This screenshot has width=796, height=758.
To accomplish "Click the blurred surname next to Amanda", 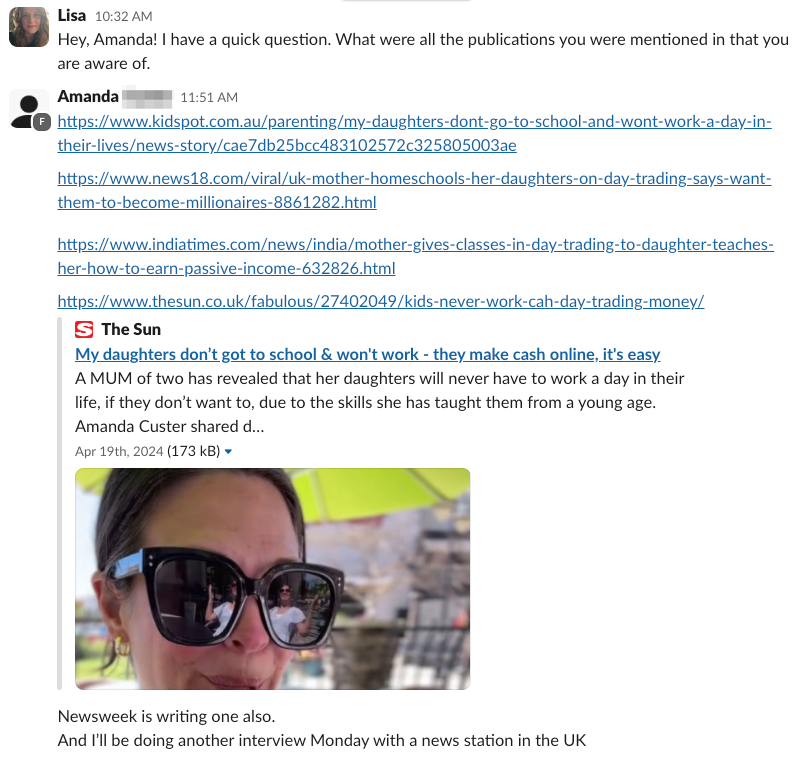I will click(148, 97).
